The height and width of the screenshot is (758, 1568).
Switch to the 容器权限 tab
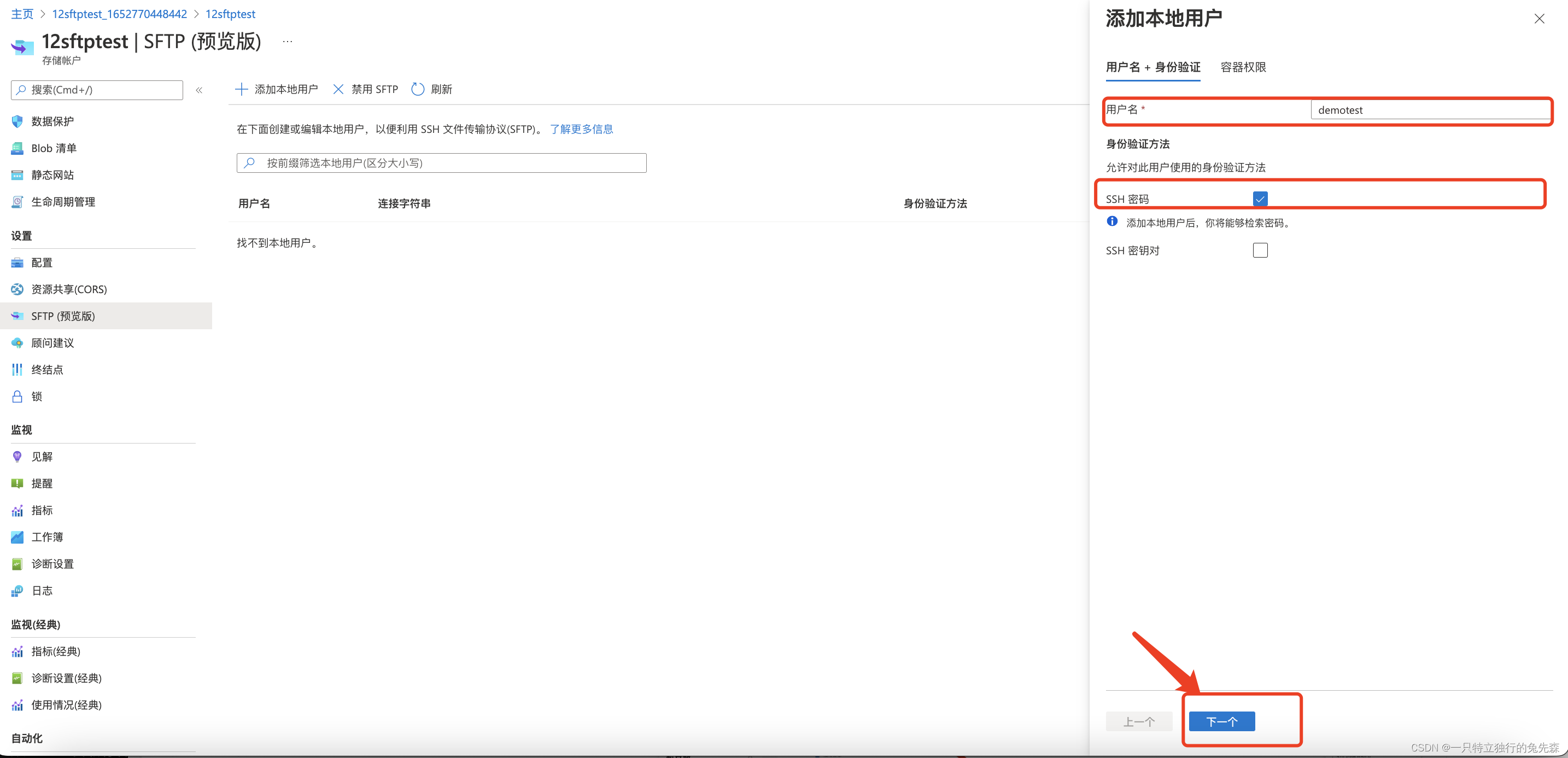tap(1243, 67)
